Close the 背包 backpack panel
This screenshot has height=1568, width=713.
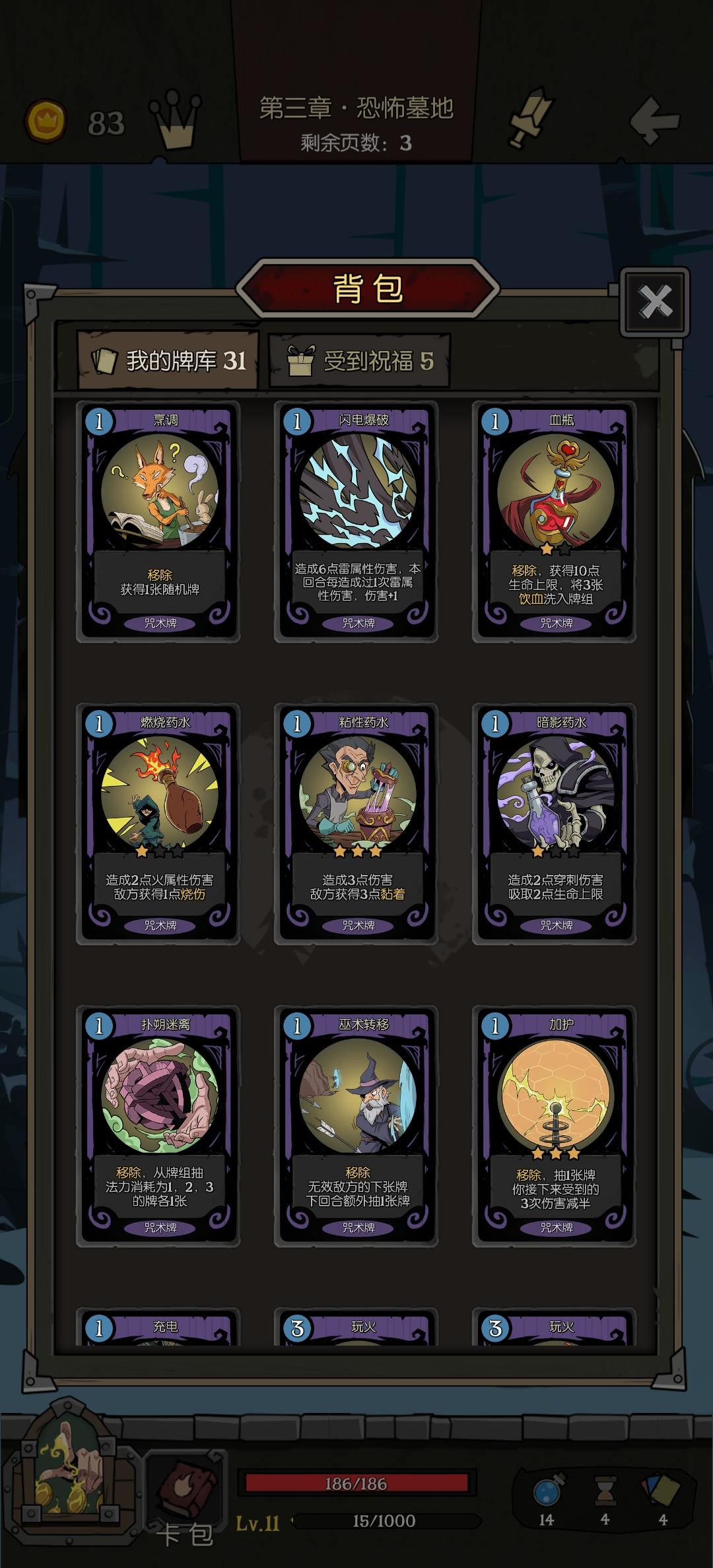[655, 302]
